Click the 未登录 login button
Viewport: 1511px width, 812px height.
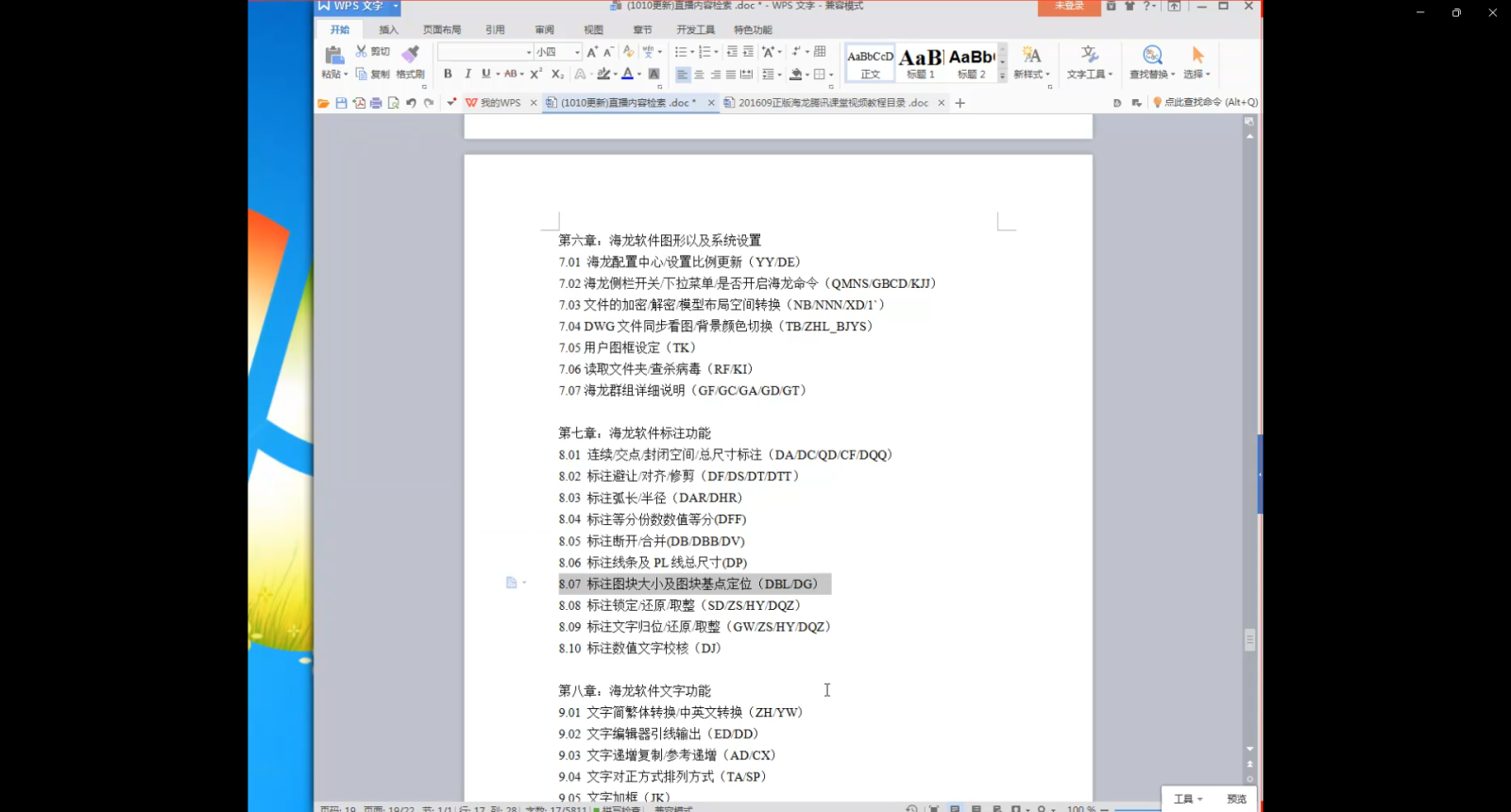(1069, 7)
